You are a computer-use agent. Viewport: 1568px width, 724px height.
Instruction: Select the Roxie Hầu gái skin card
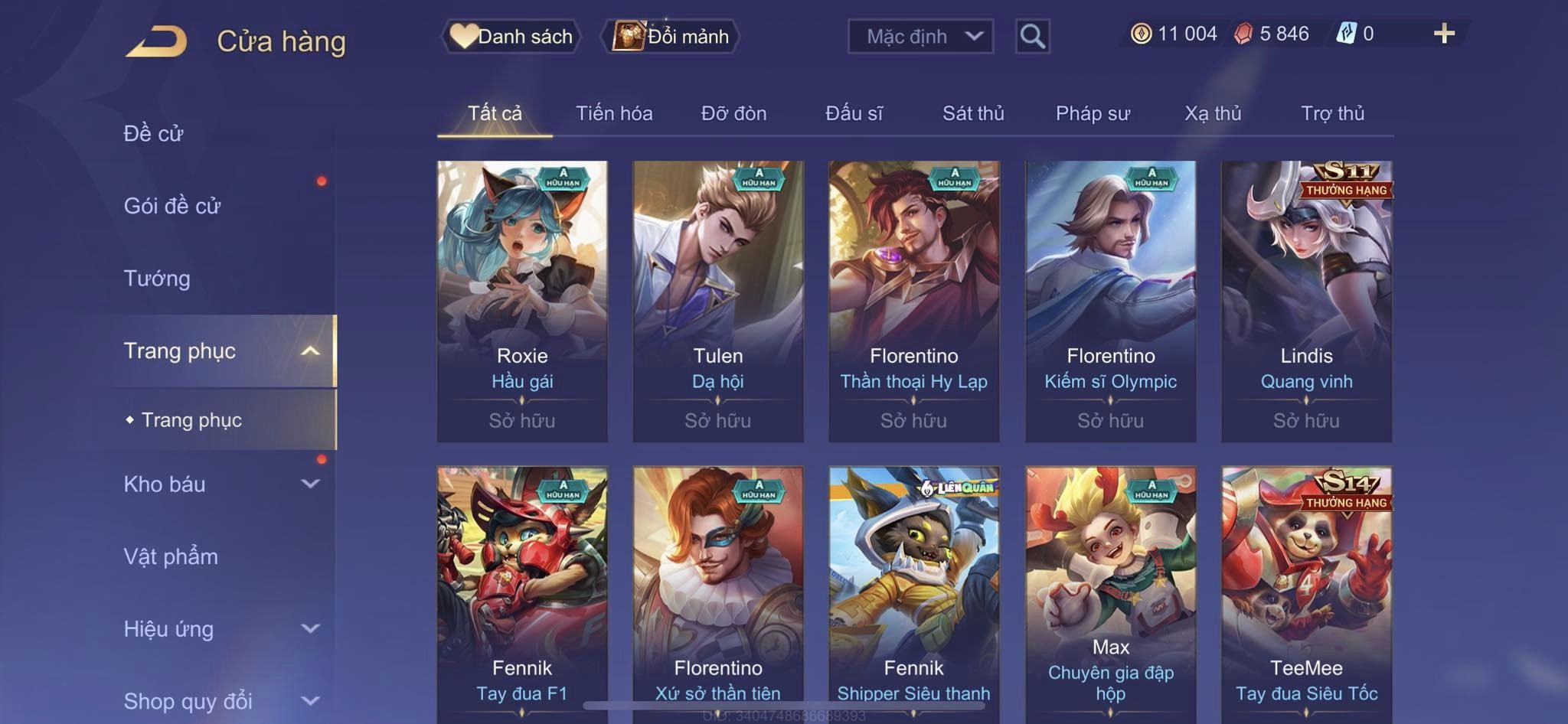pyautogui.click(x=522, y=302)
